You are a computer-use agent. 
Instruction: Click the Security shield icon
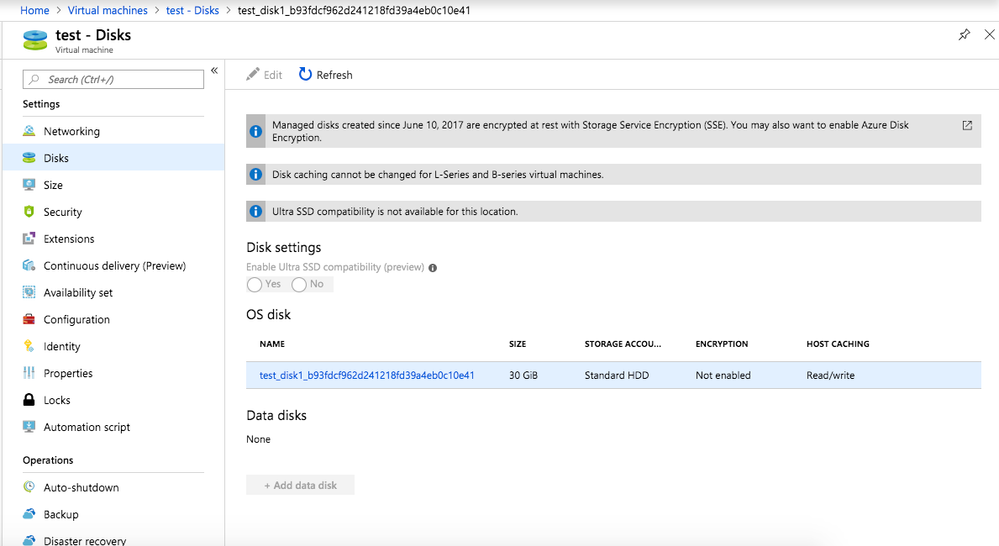(29, 212)
